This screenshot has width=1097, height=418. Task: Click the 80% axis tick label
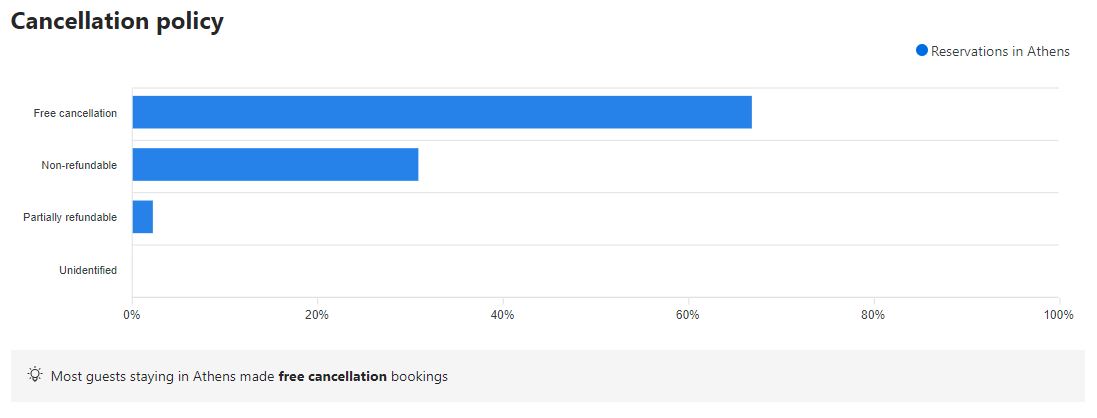click(873, 316)
